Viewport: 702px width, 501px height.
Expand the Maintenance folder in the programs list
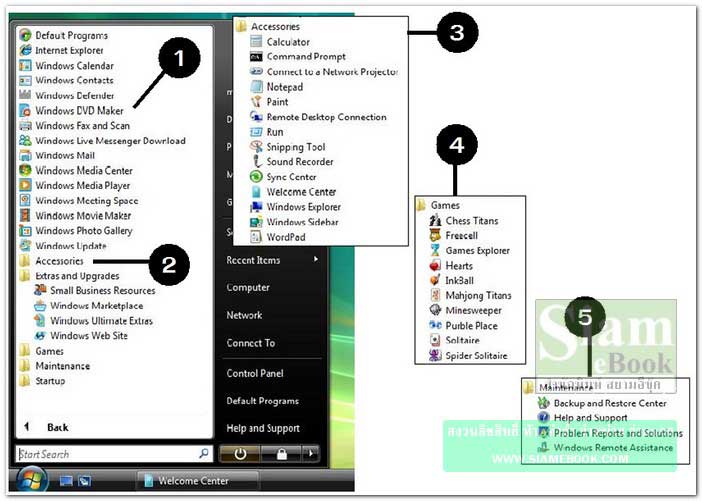(55, 366)
